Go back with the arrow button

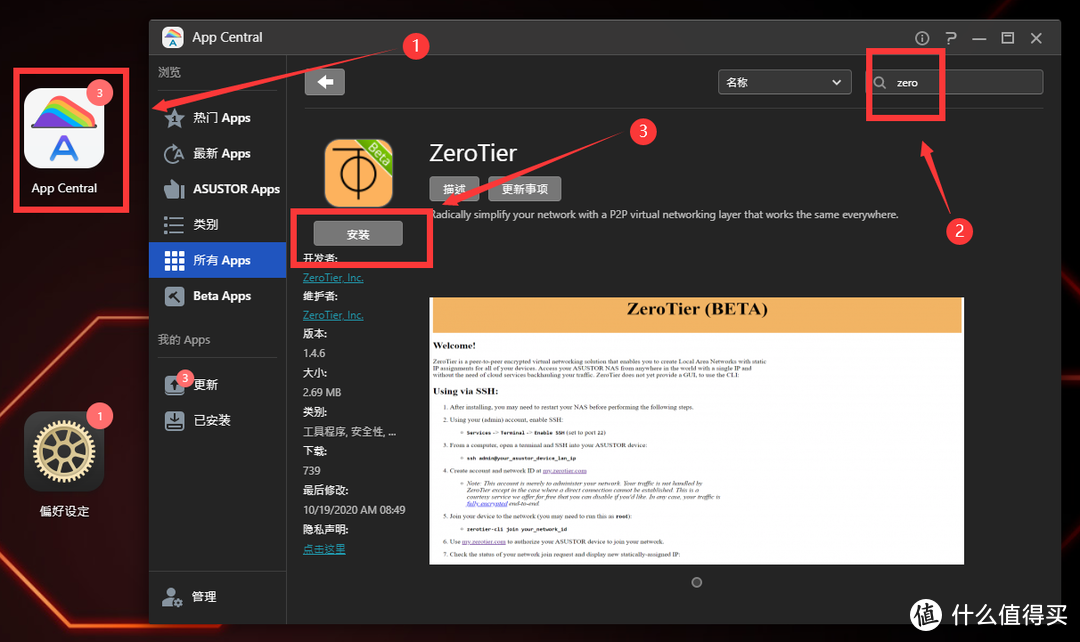[324, 81]
